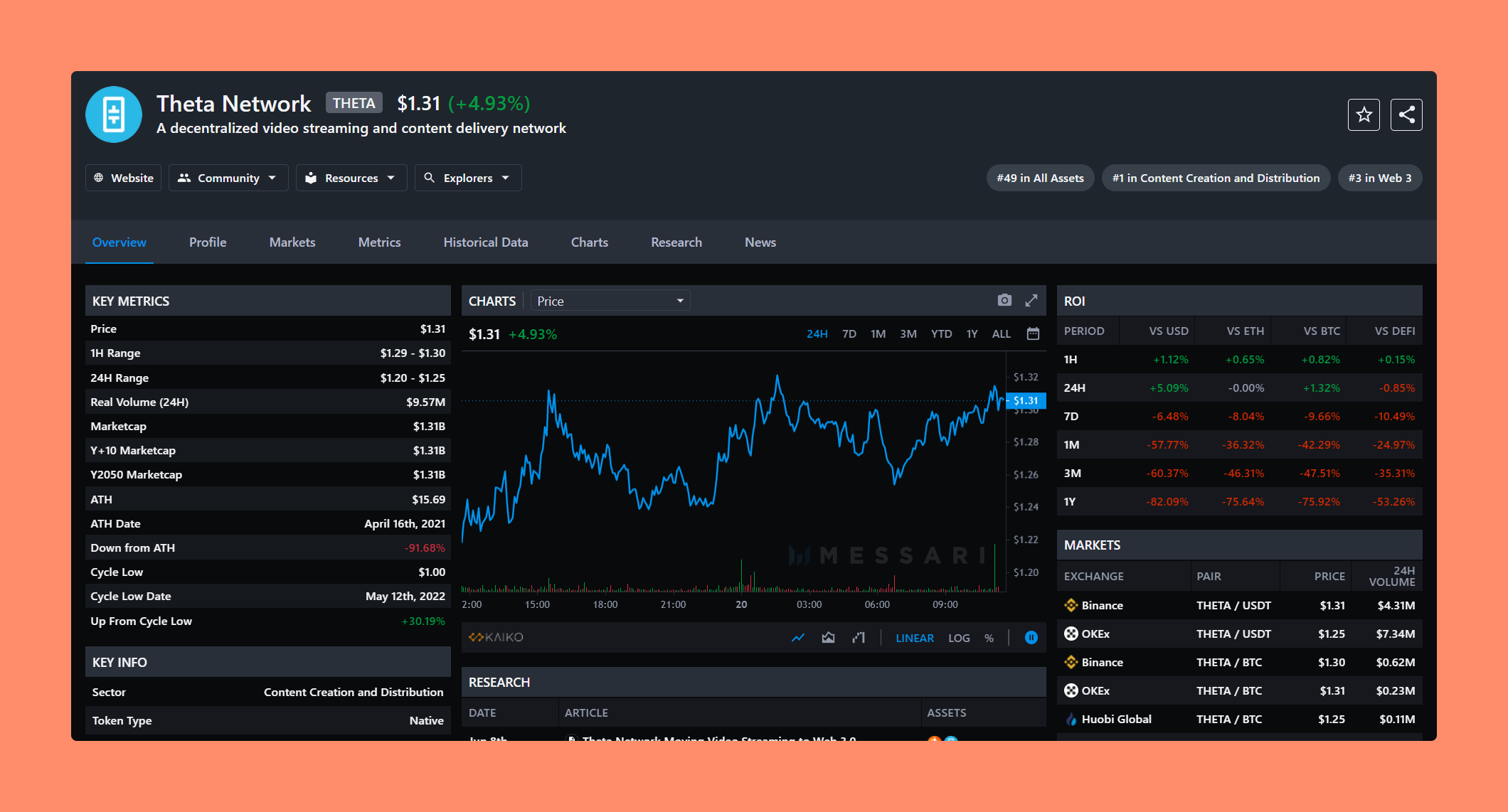Click Cycle Low Date May 12th, 2022

click(405, 596)
